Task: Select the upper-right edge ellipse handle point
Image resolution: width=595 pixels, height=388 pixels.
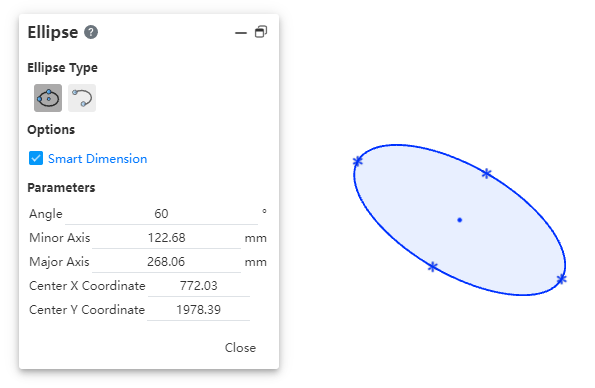Action: click(486, 173)
